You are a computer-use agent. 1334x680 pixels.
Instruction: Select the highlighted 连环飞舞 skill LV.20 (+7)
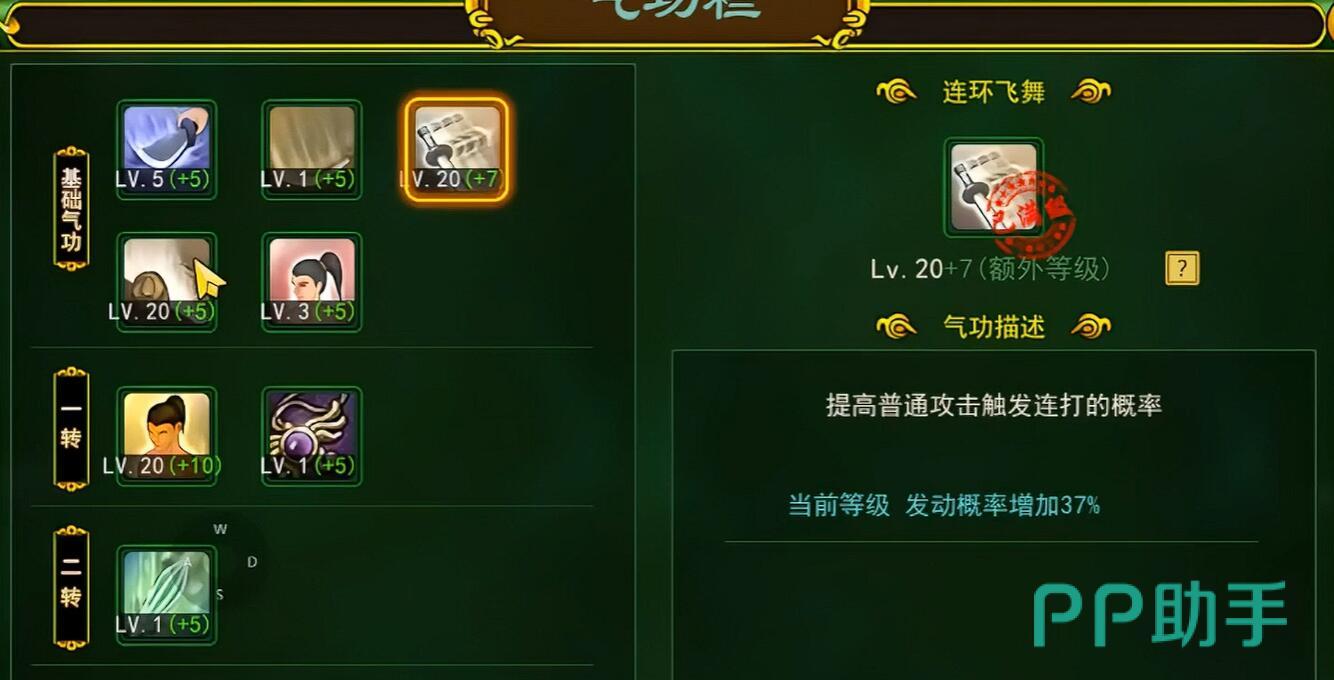coord(457,149)
